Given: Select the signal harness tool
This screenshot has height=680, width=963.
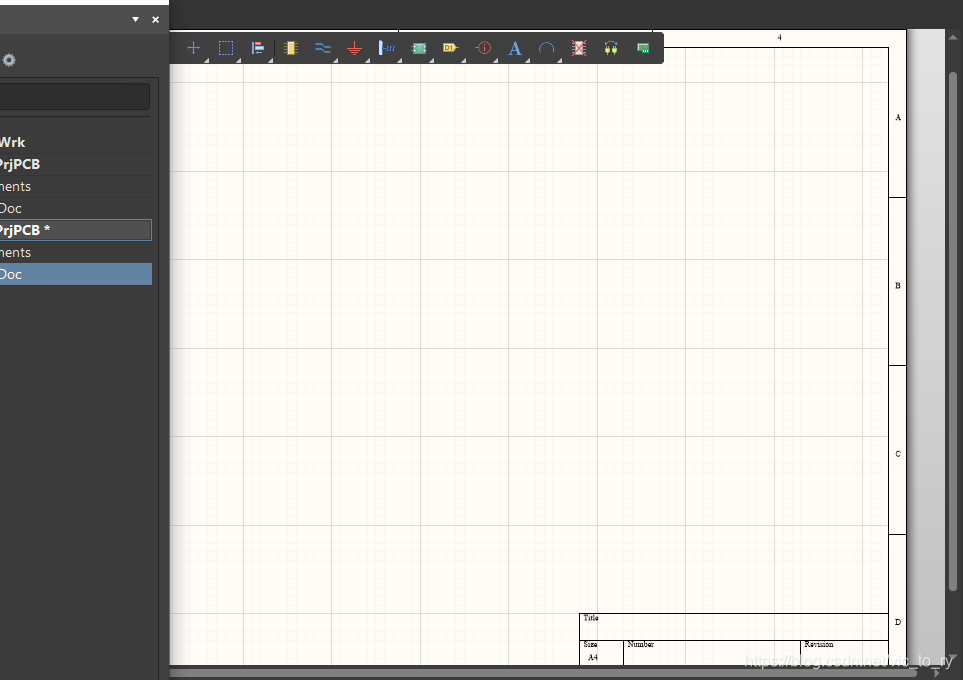Looking at the screenshot, I should [386, 48].
